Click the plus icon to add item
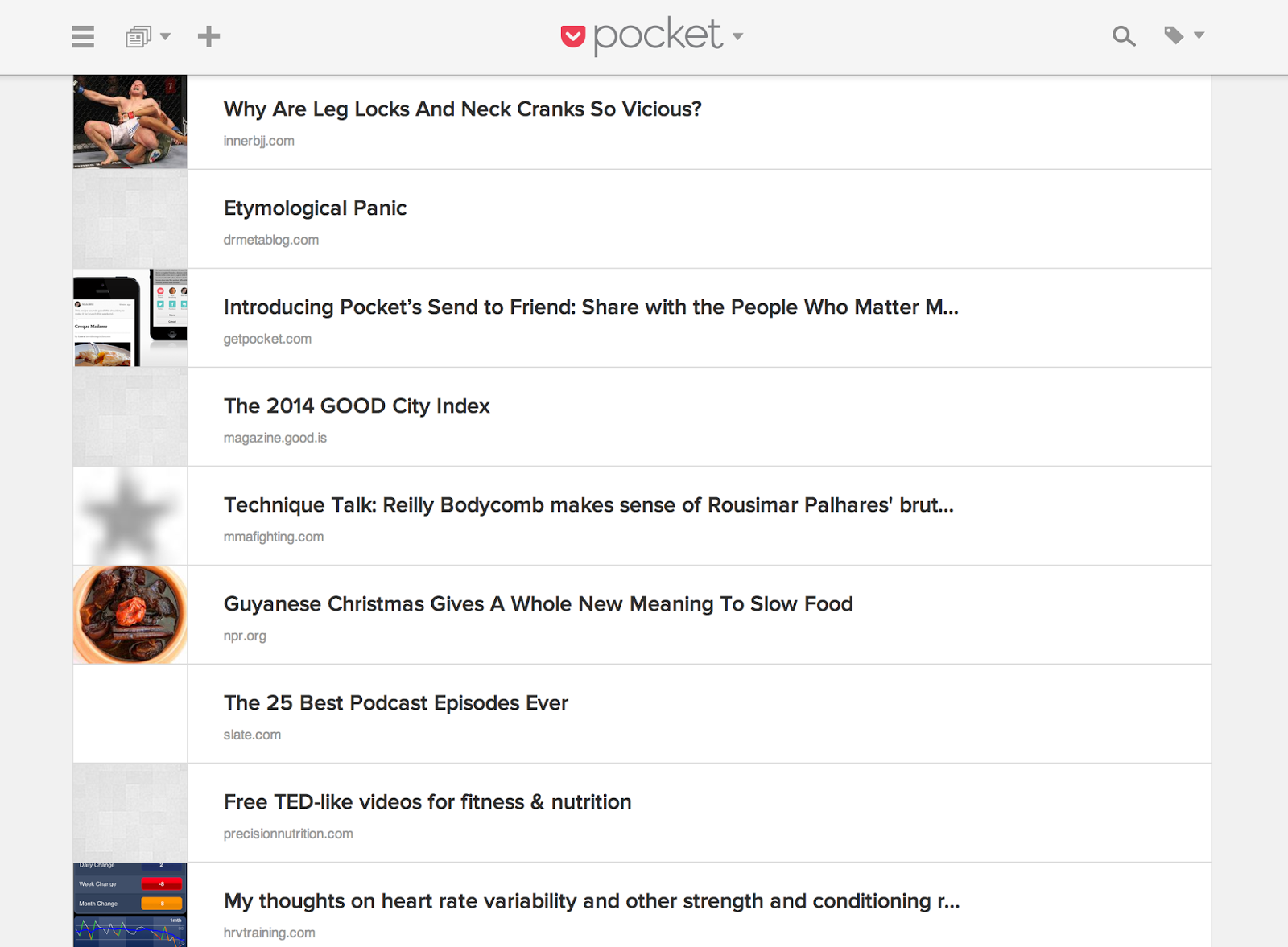This screenshot has height=947, width=1288. 208,36
